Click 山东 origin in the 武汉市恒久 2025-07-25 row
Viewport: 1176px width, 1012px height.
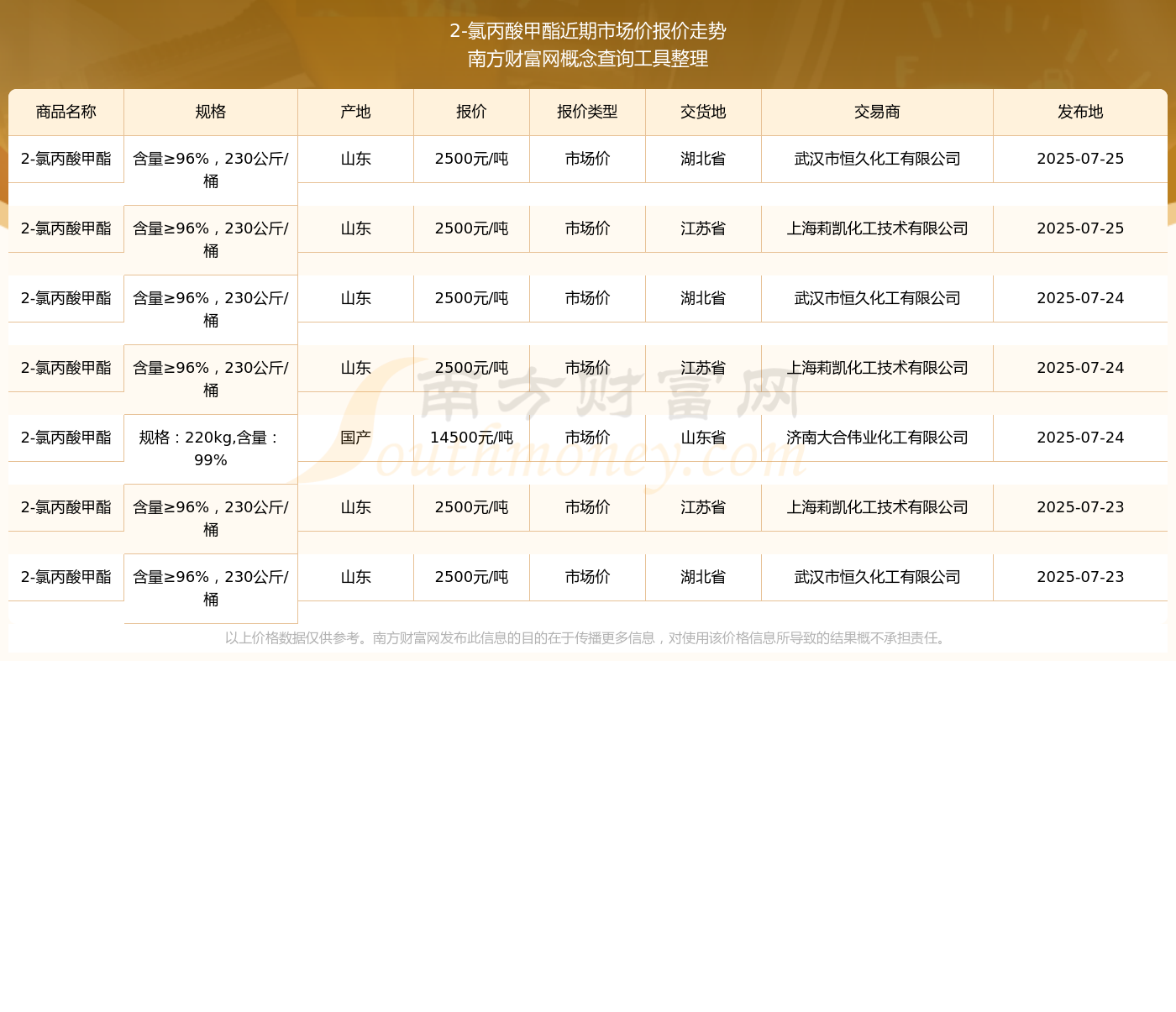356,159
